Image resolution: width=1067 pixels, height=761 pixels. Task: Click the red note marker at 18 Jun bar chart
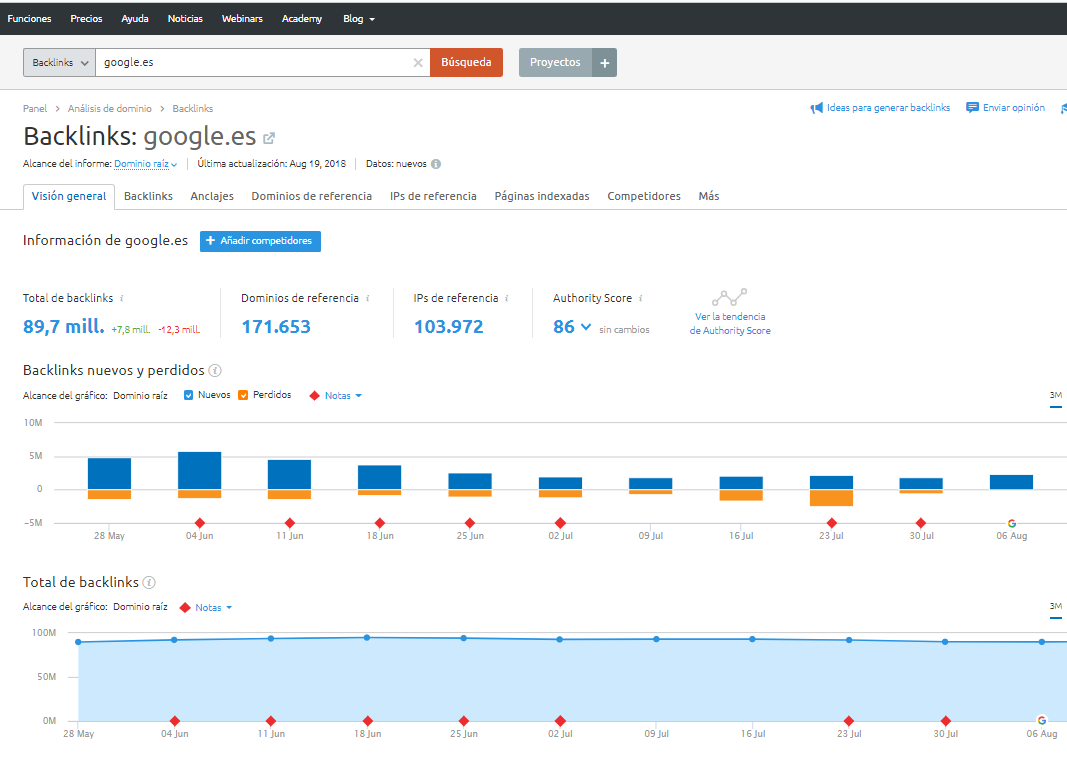point(380,523)
